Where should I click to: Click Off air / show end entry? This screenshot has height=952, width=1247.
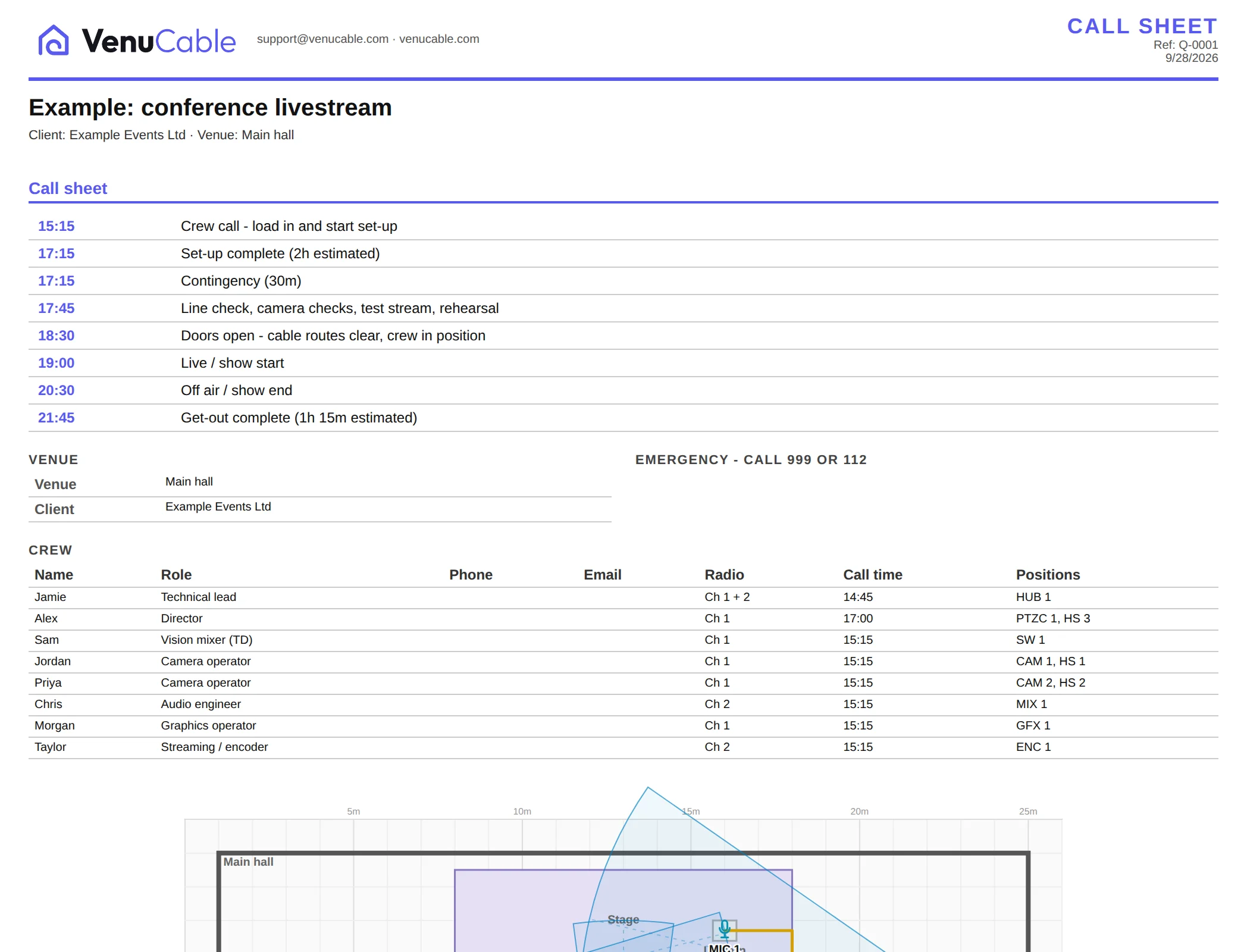pyautogui.click(x=237, y=390)
